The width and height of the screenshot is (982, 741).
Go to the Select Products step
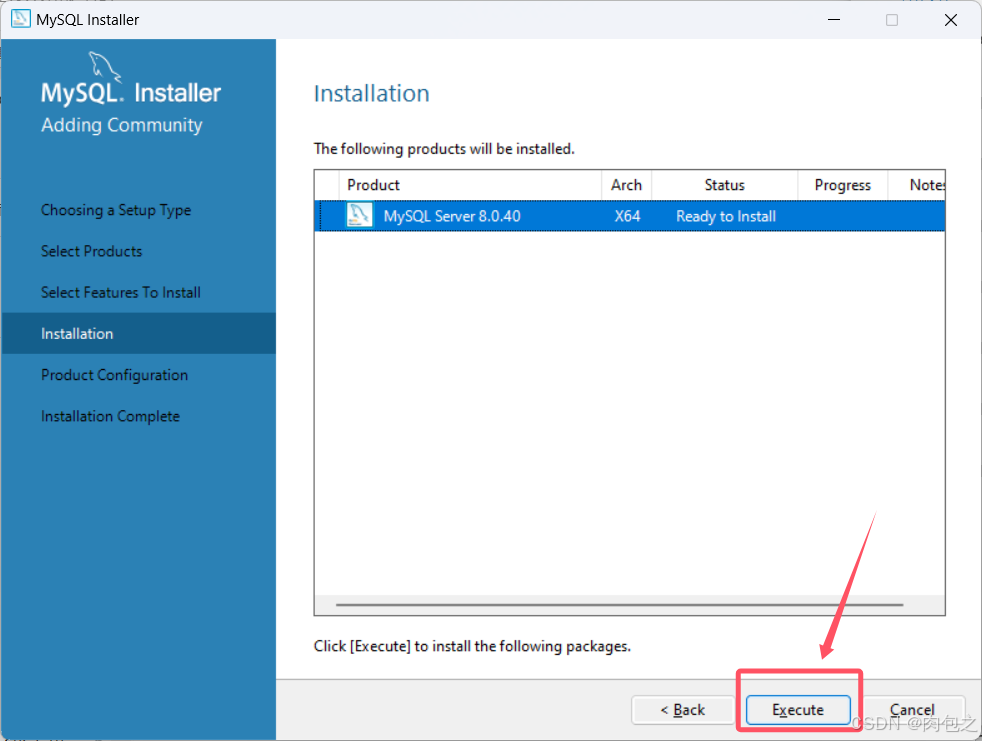pos(91,251)
